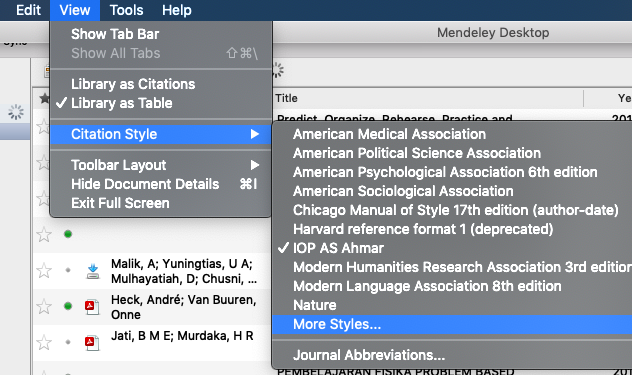Image resolution: width=632 pixels, height=375 pixels.
Task: Select checked Library as Table option
Action: click(160, 103)
